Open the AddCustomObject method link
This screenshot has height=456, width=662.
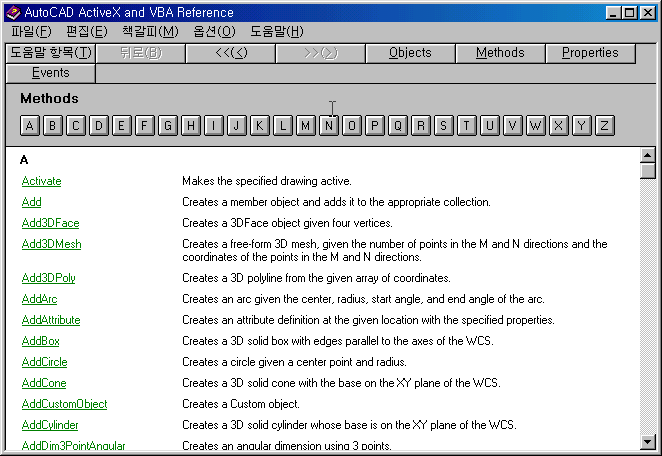[x=65, y=404]
